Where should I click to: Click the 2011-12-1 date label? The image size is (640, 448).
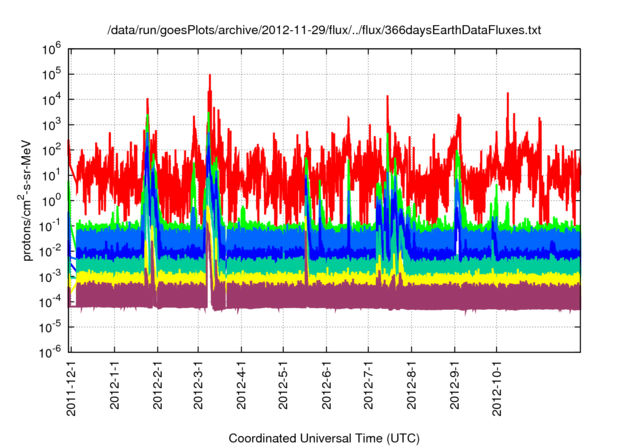click(x=71, y=388)
